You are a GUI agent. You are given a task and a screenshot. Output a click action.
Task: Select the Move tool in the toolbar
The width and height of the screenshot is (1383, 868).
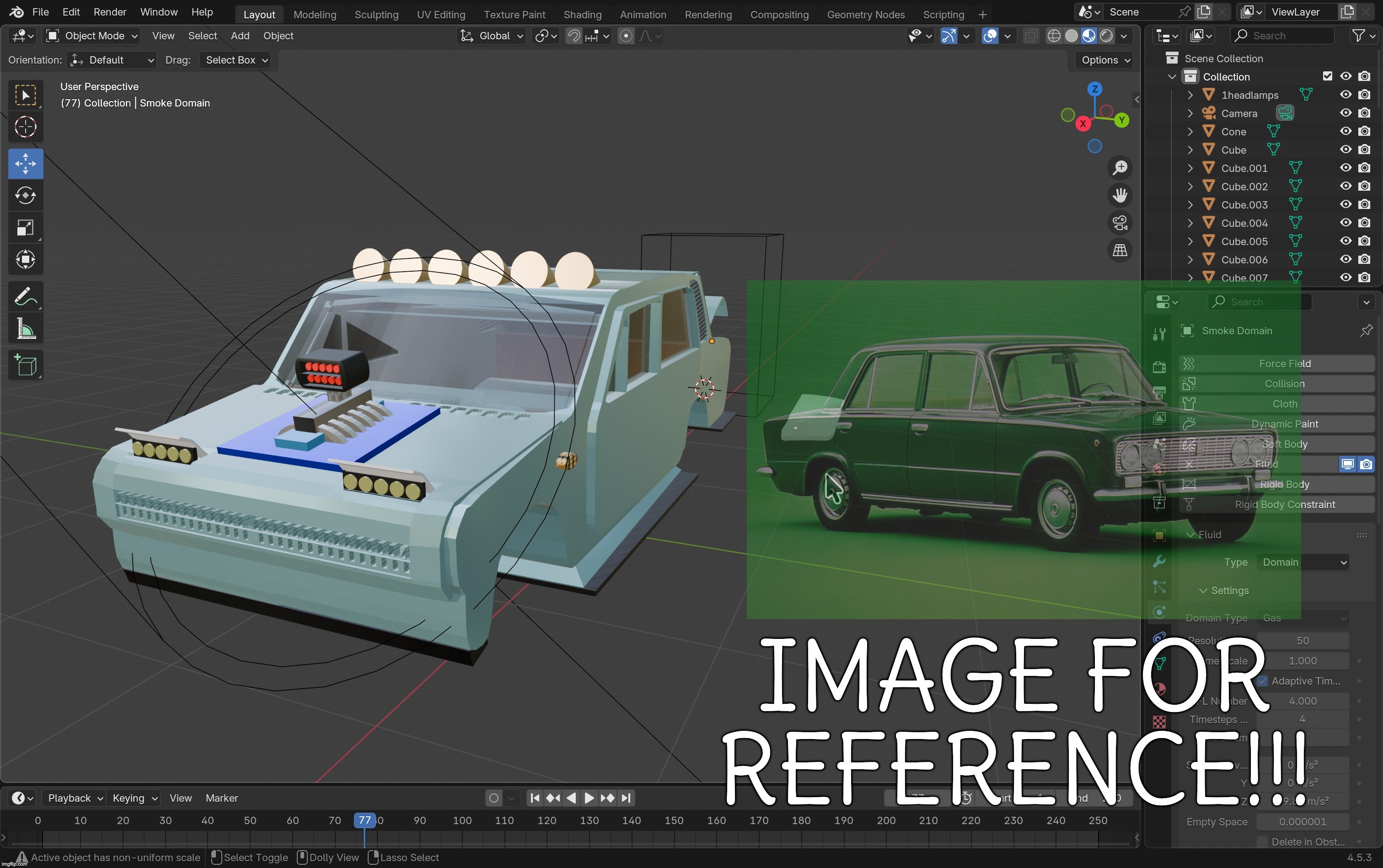[25, 163]
